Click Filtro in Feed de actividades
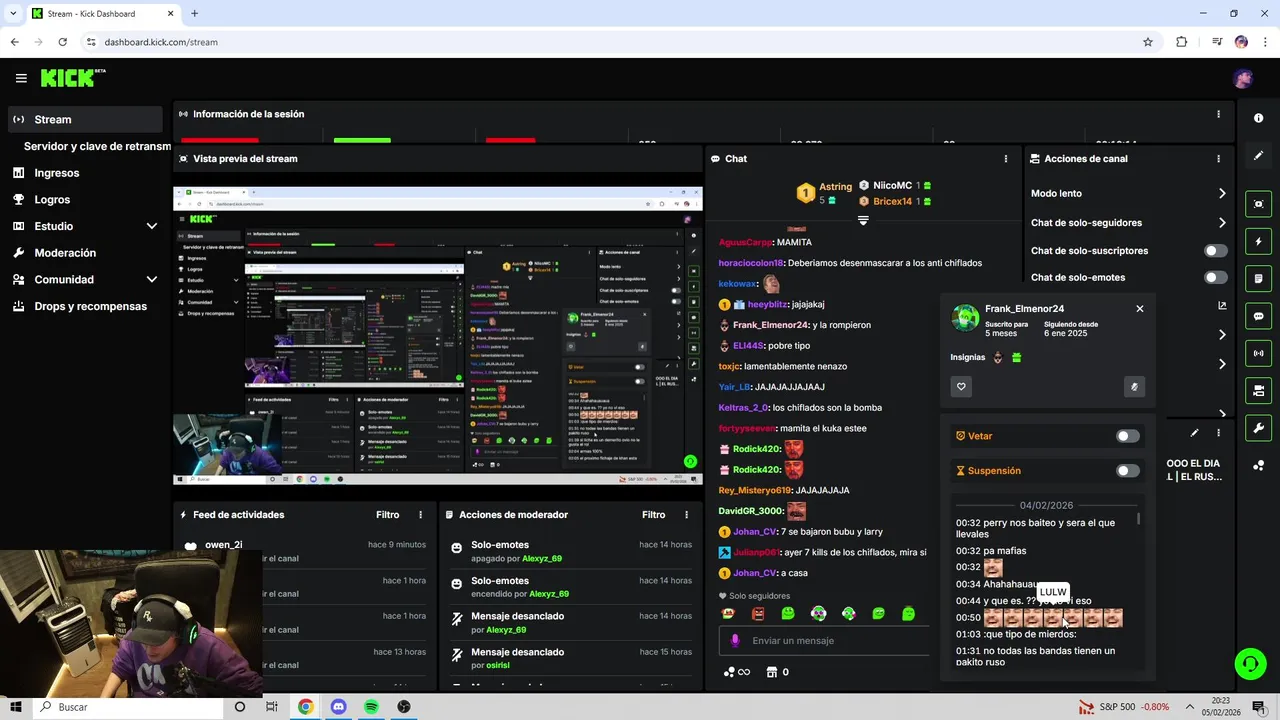The width and height of the screenshot is (1280, 720). click(388, 515)
